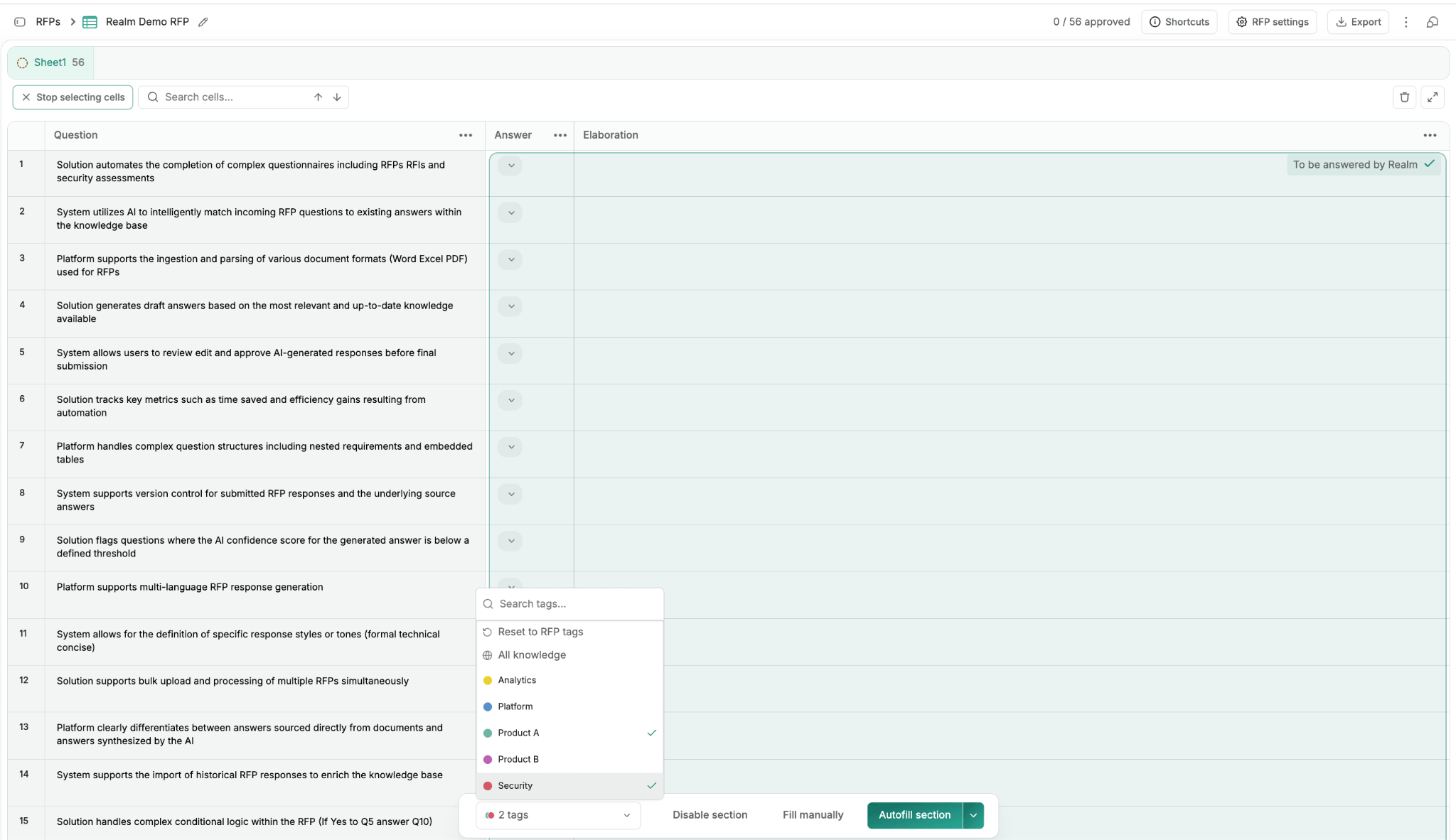
Task: Open Answer column options menu
Action: click(560, 135)
